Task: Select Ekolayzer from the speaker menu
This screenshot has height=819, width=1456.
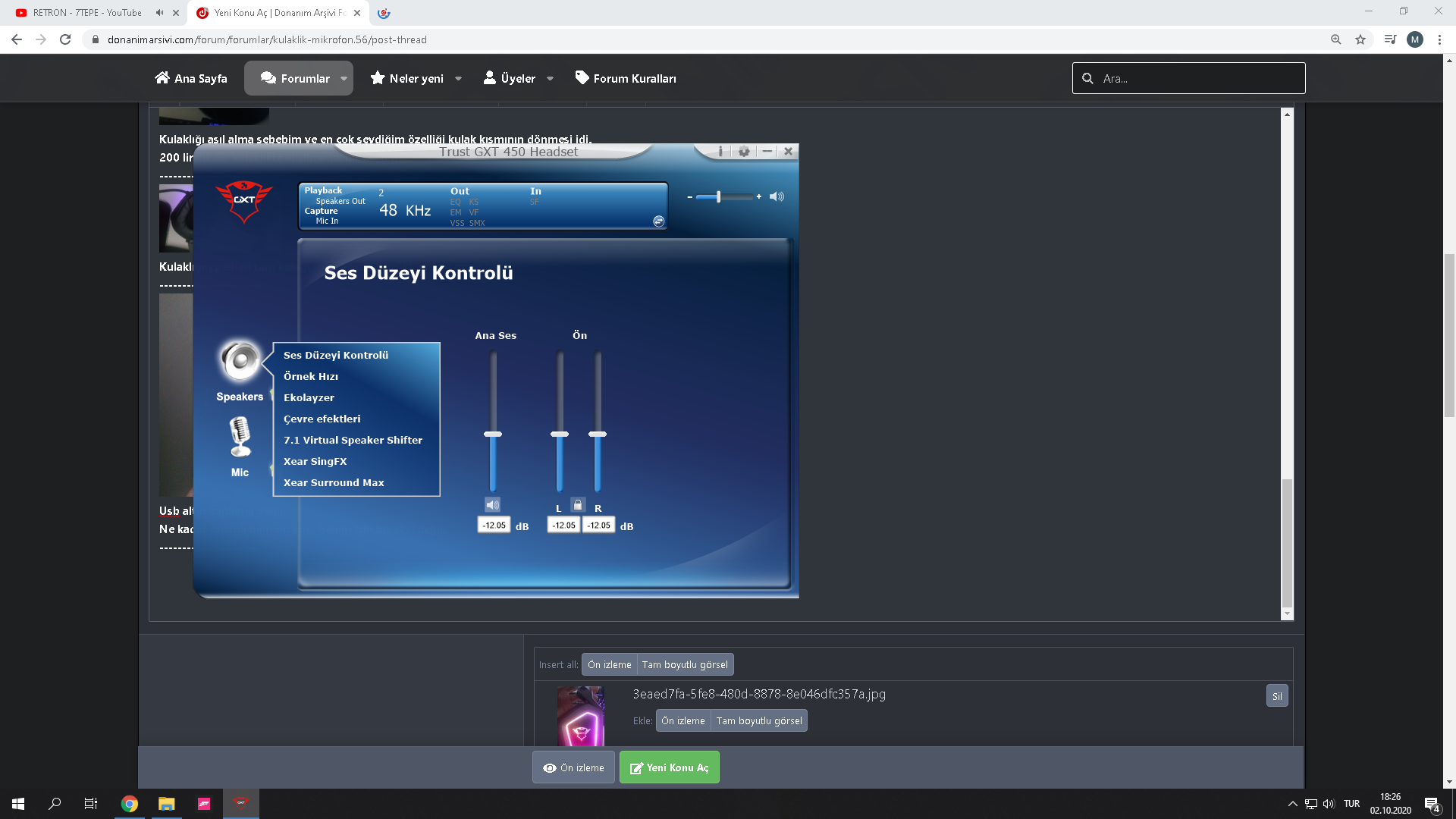Action: click(309, 397)
